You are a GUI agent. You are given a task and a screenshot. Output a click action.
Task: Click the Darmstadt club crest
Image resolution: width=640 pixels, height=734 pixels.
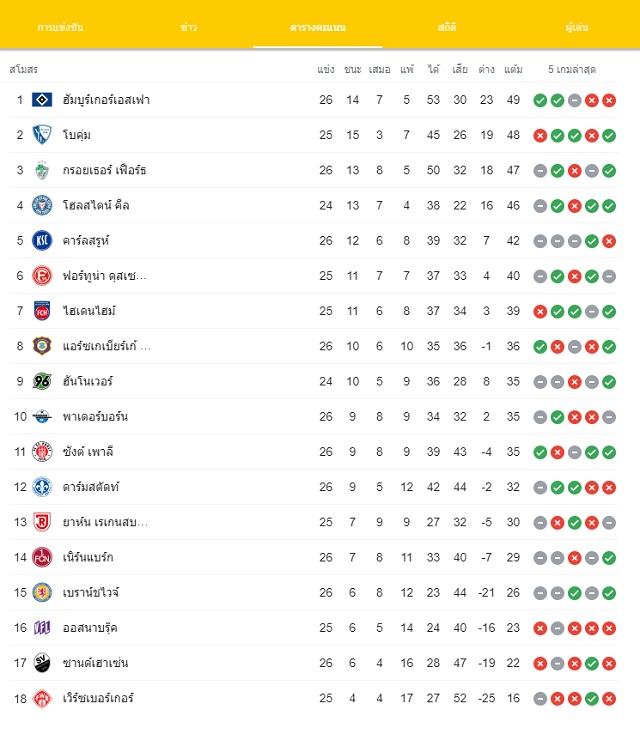tap(42, 487)
